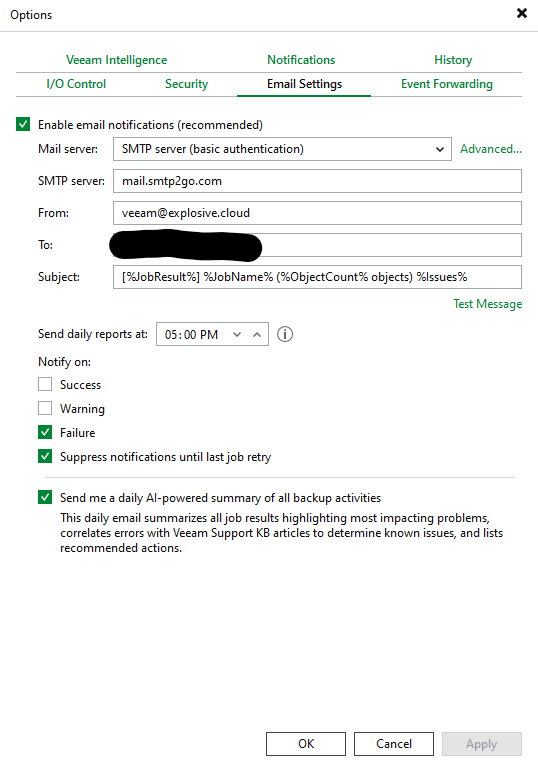This screenshot has height=770, width=538.
Task: Toggle Suppress notifications until last retry
Action: pos(45,456)
